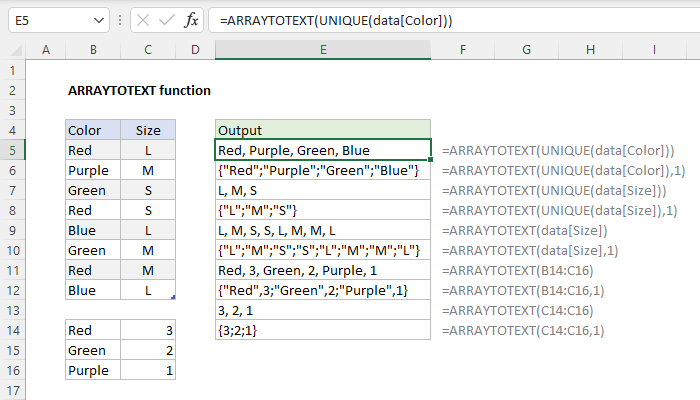Open Insert Function fx icon

192,21
